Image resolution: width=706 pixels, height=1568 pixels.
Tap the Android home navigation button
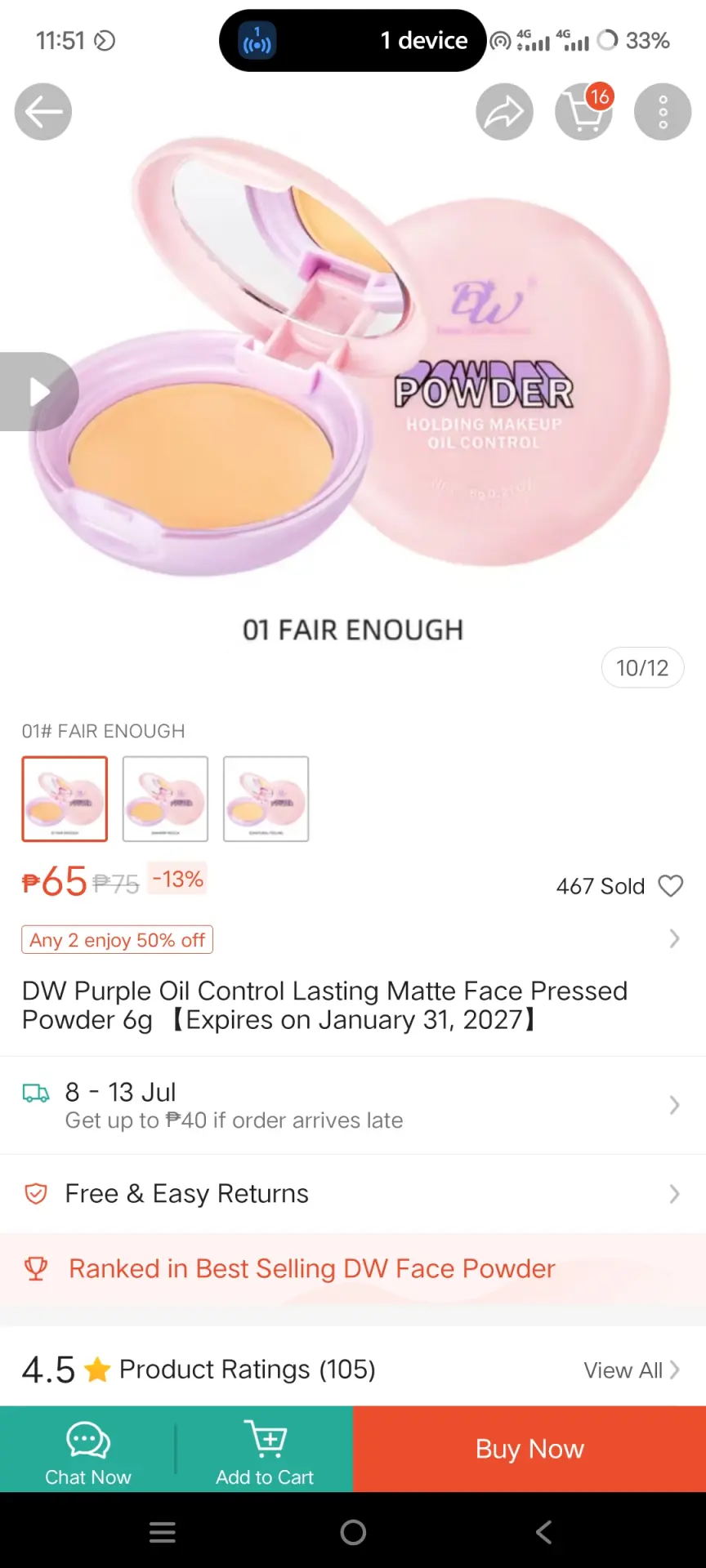pos(353,1532)
